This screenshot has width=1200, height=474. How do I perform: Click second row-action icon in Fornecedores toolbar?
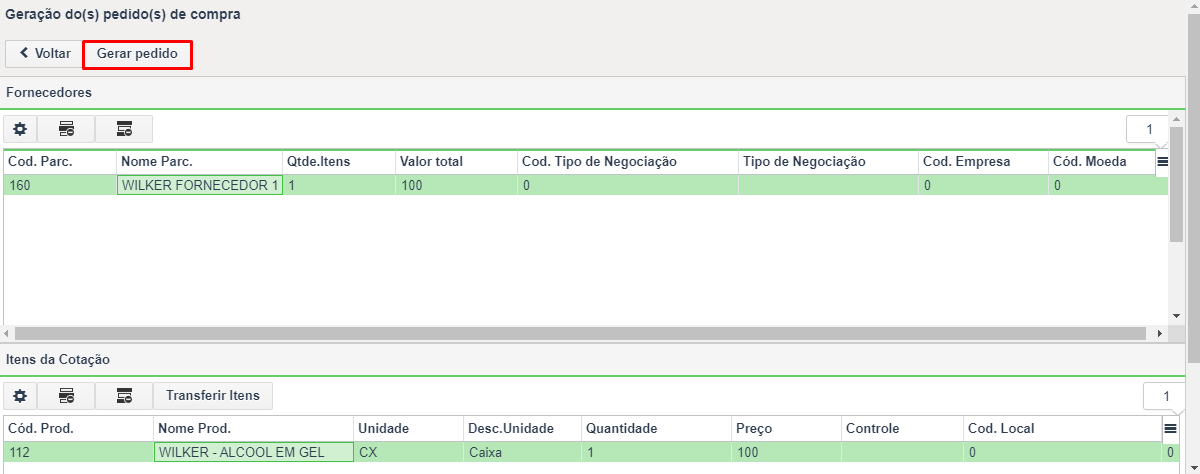(124, 129)
